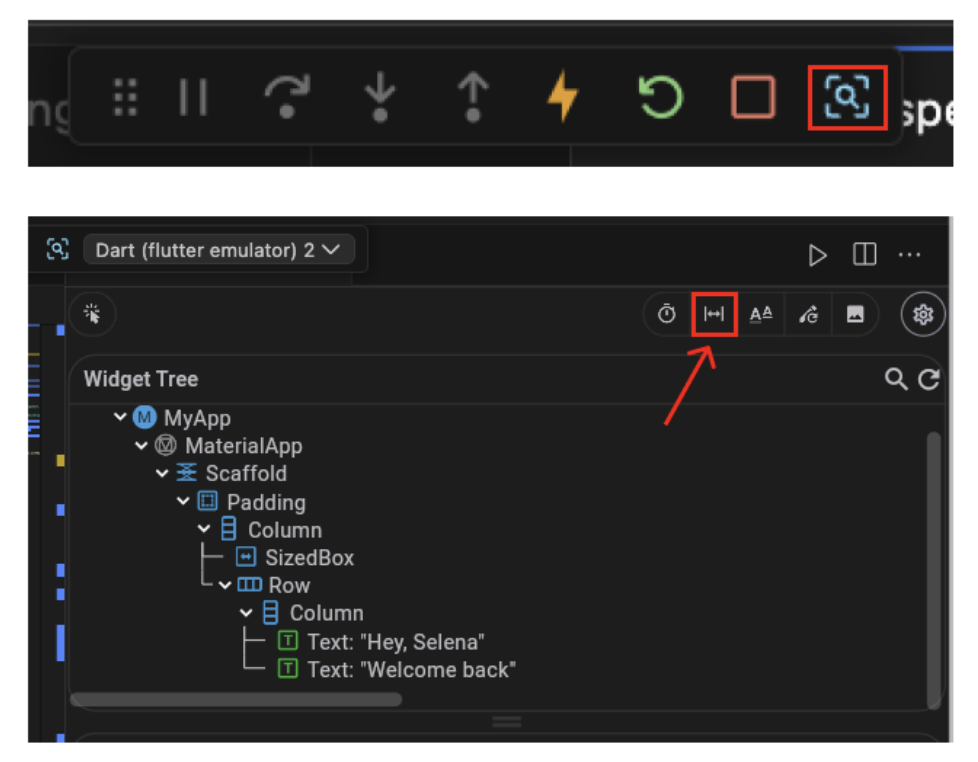Viewport: 978px width, 762px height.
Task: Toggle Show Baselines text icon
Action: [761, 314]
